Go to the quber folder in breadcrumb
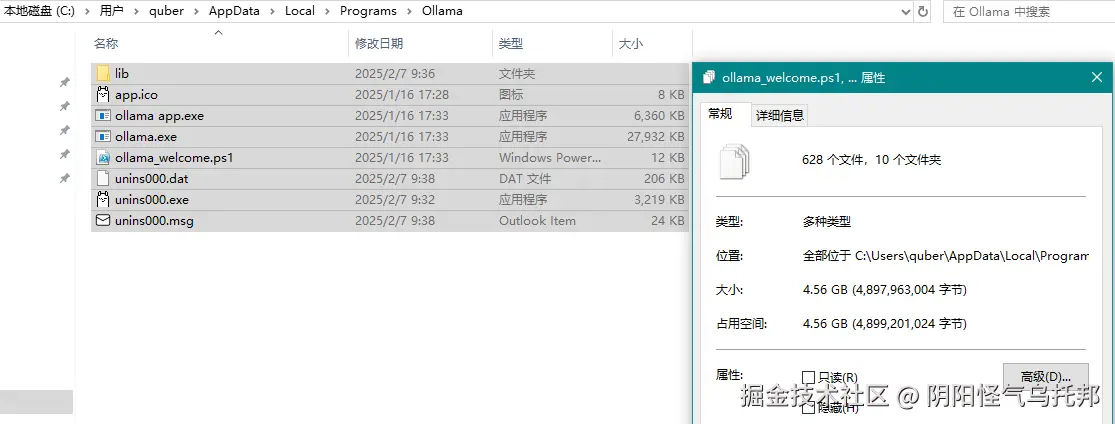The width and height of the screenshot is (1115, 424). coord(166,11)
